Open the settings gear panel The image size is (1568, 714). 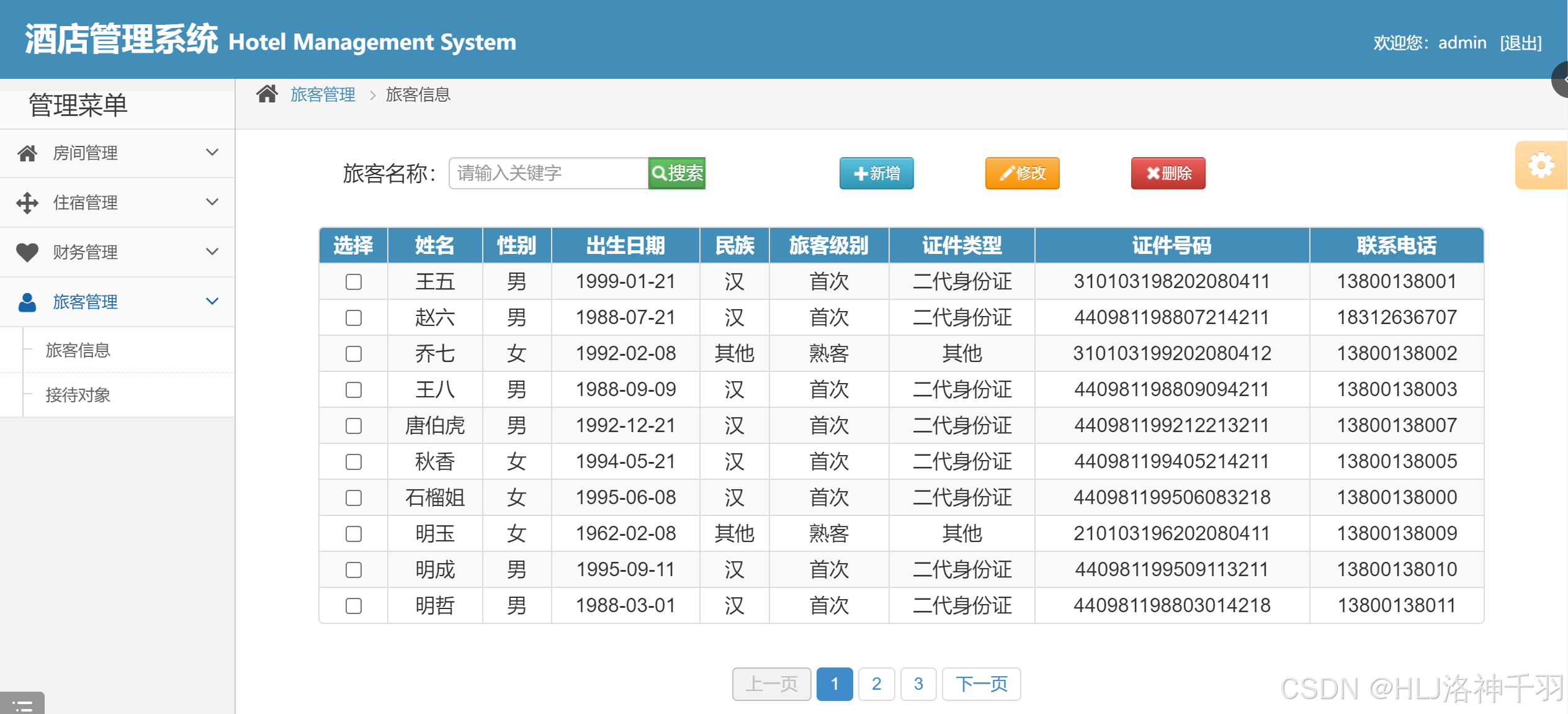1540,166
